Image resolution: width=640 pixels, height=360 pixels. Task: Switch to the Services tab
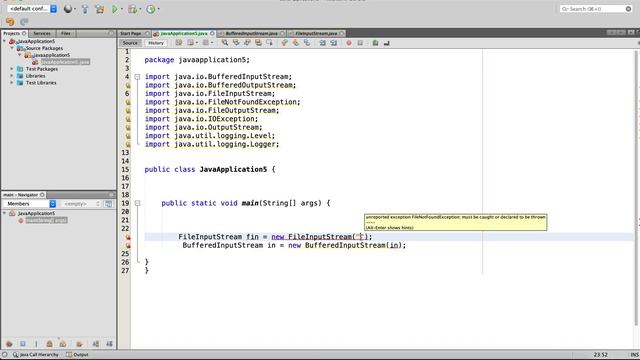pos(42,33)
